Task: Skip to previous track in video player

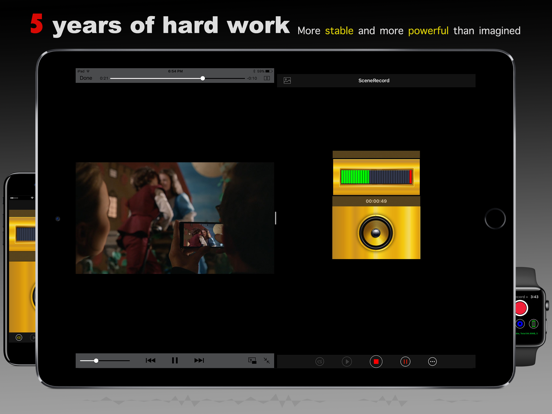Action: click(x=150, y=360)
